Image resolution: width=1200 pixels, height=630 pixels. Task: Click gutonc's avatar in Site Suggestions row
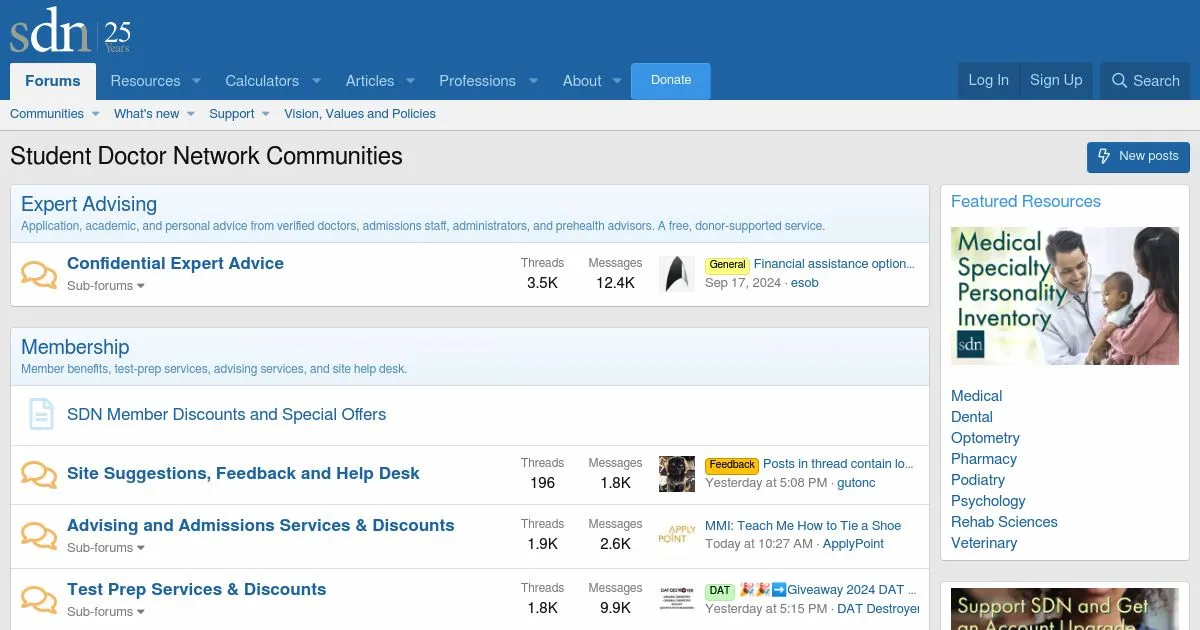point(677,474)
